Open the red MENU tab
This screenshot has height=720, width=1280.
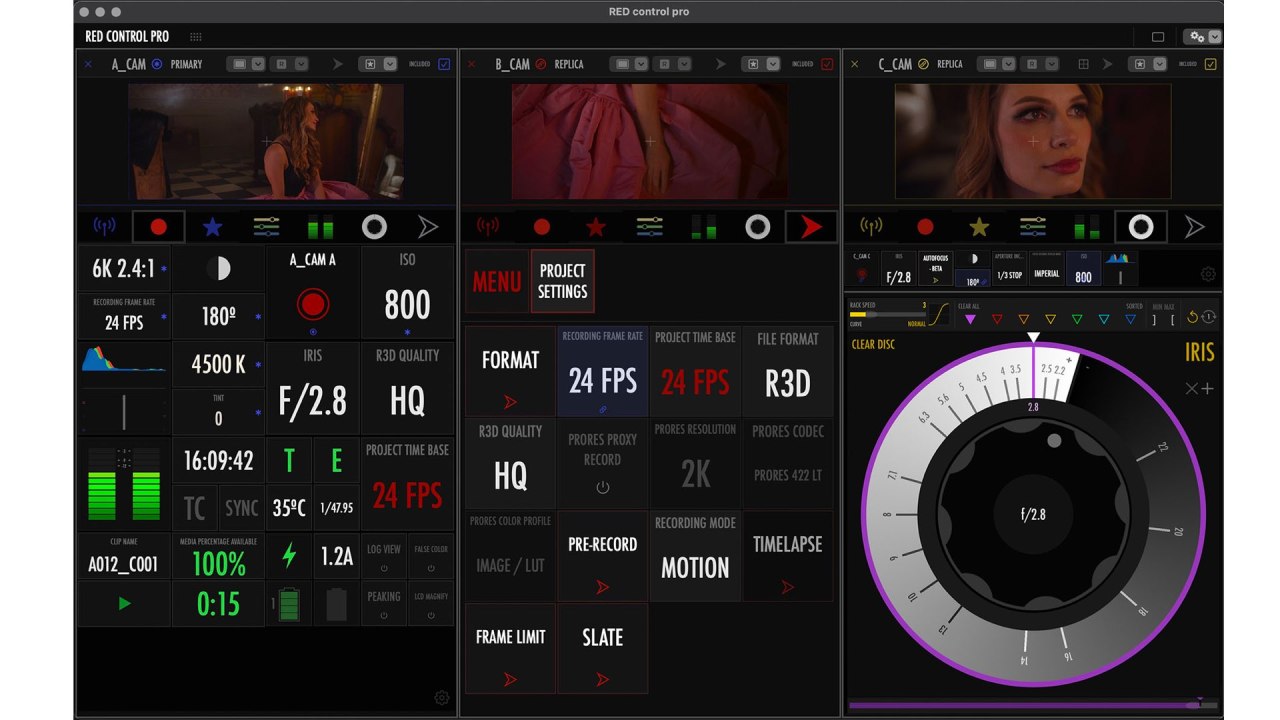tap(496, 282)
